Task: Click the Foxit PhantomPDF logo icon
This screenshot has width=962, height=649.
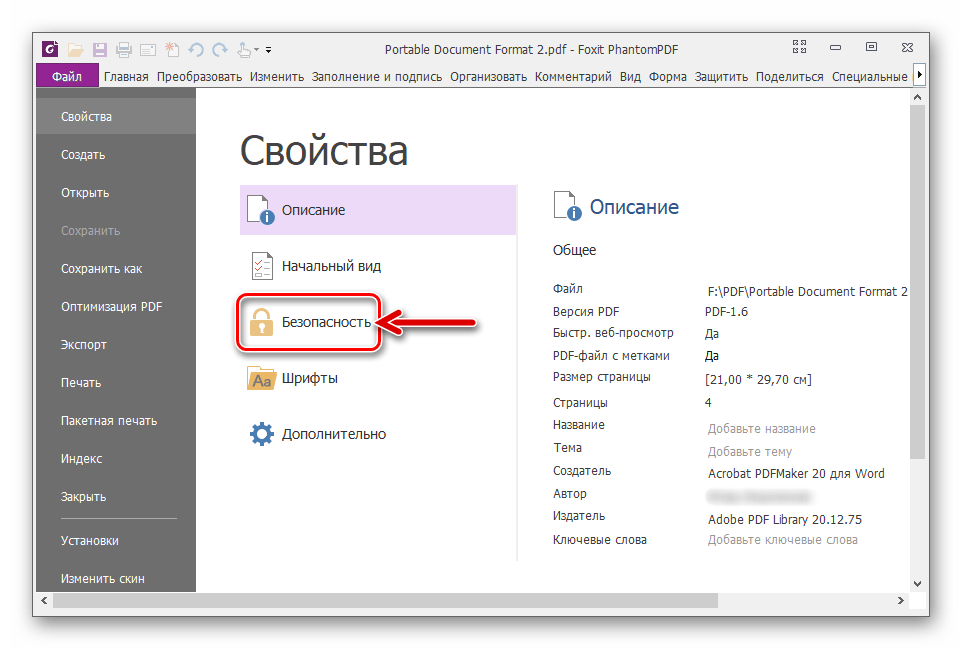Action: coord(51,49)
